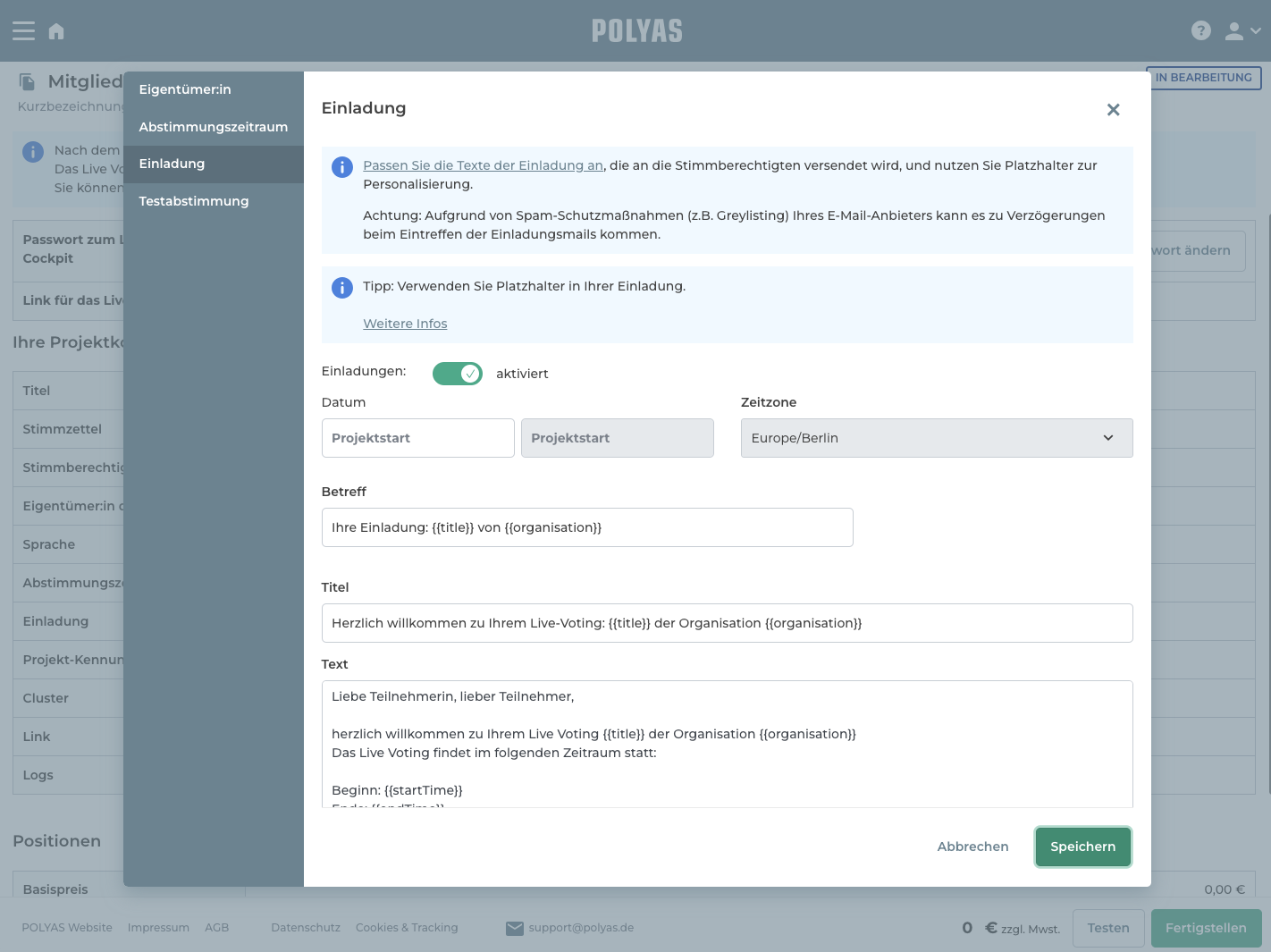Click the Weitere Infos link
Image resolution: width=1271 pixels, height=952 pixels.
(405, 324)
